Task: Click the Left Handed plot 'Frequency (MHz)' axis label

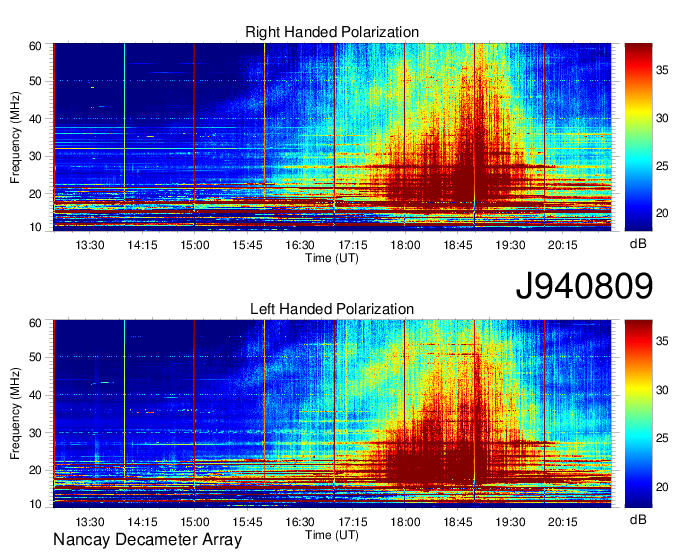Action: point(15,414)
